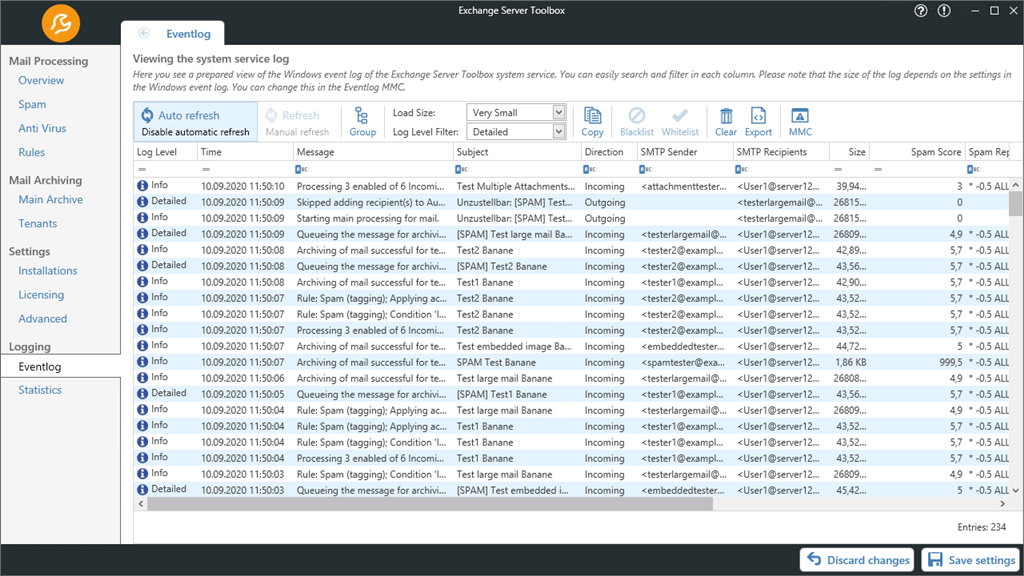
Task: Click the Clear trash icon
Action: pos(725,118)
